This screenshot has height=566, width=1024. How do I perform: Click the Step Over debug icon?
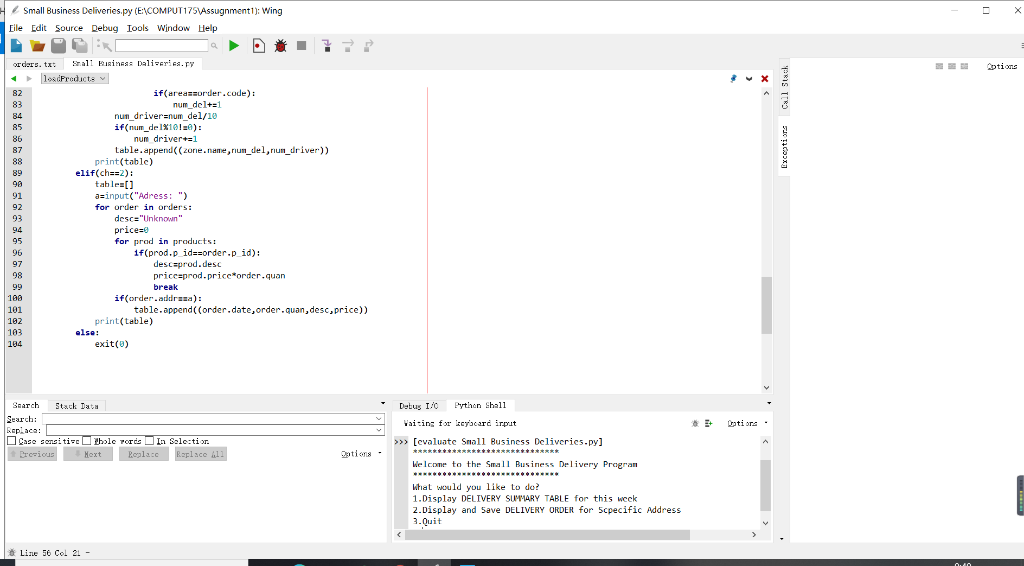click(347, 46)
